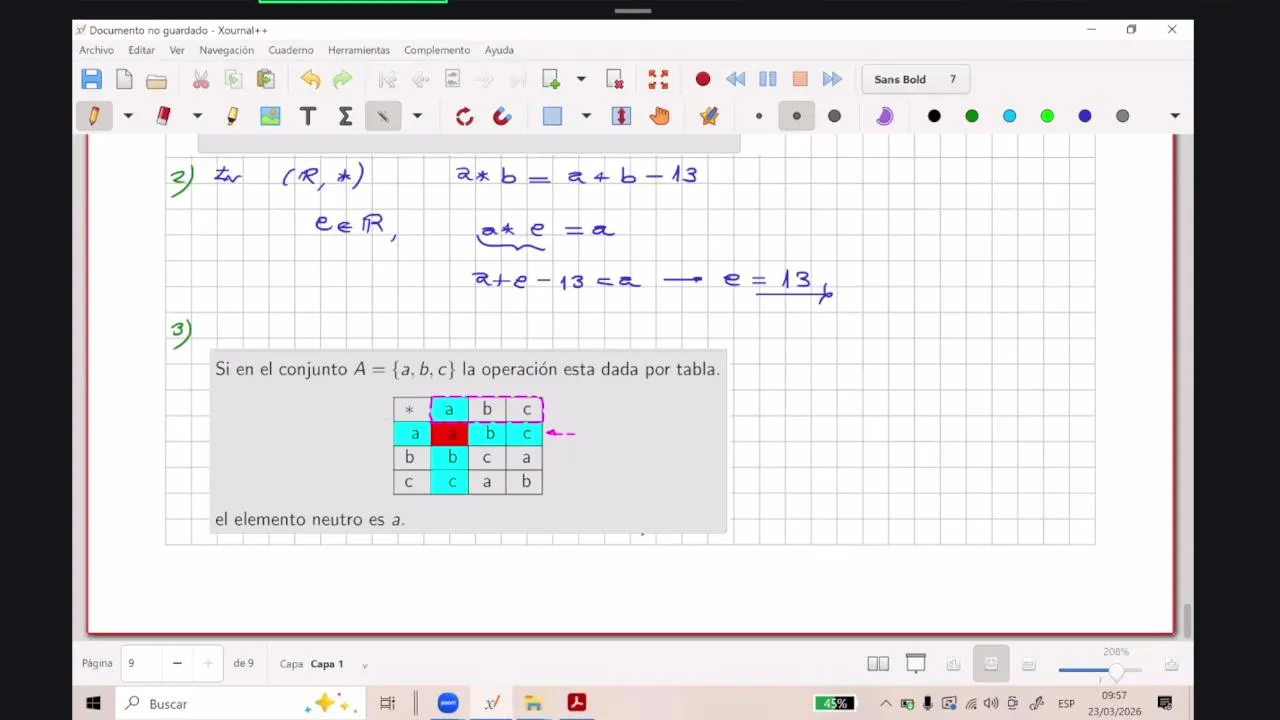Open the drawing type dropdown arrow
This screenshot has width=1280, height=720.
click(x=417, y=116)
